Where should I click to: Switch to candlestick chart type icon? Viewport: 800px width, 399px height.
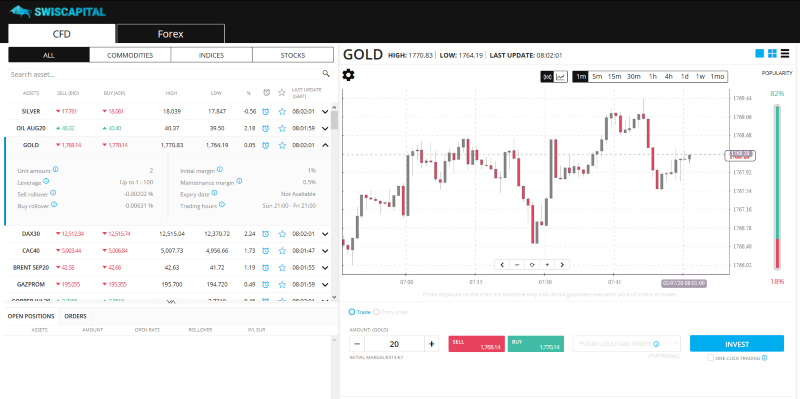point(547,77)
